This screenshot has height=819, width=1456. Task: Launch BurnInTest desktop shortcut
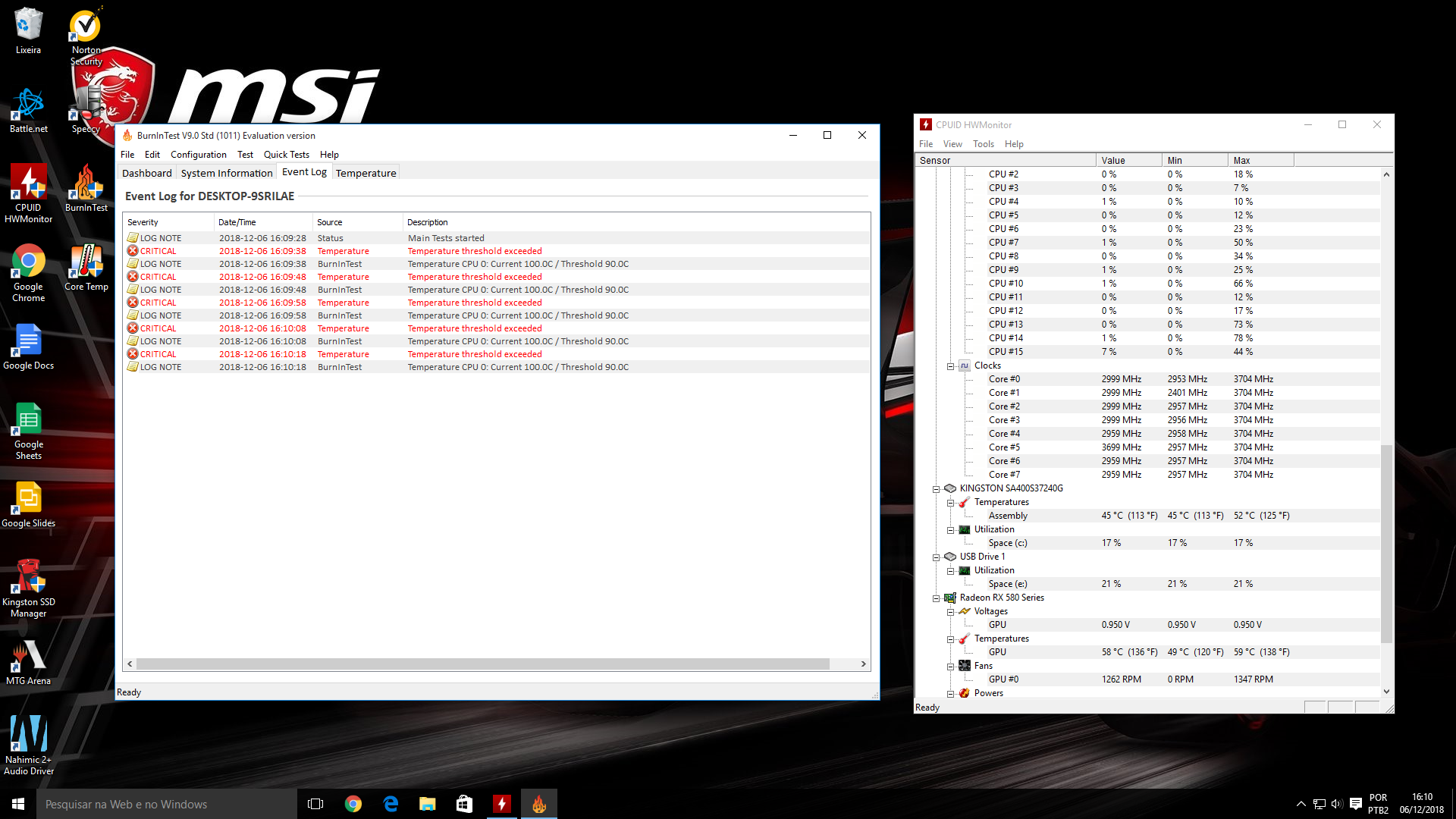tap(86, 188)
